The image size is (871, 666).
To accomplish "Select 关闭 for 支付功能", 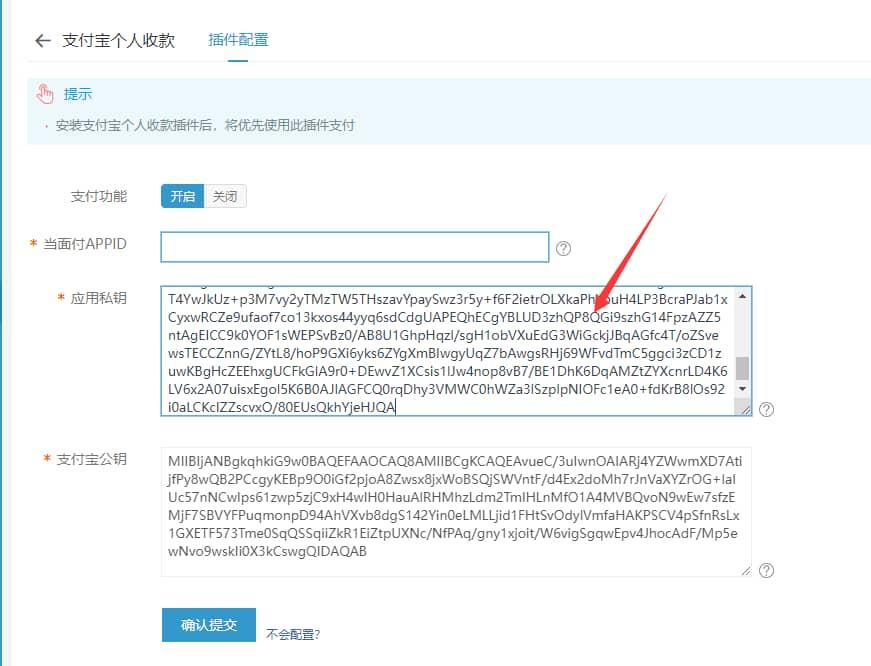I will (x=225, y=196).
